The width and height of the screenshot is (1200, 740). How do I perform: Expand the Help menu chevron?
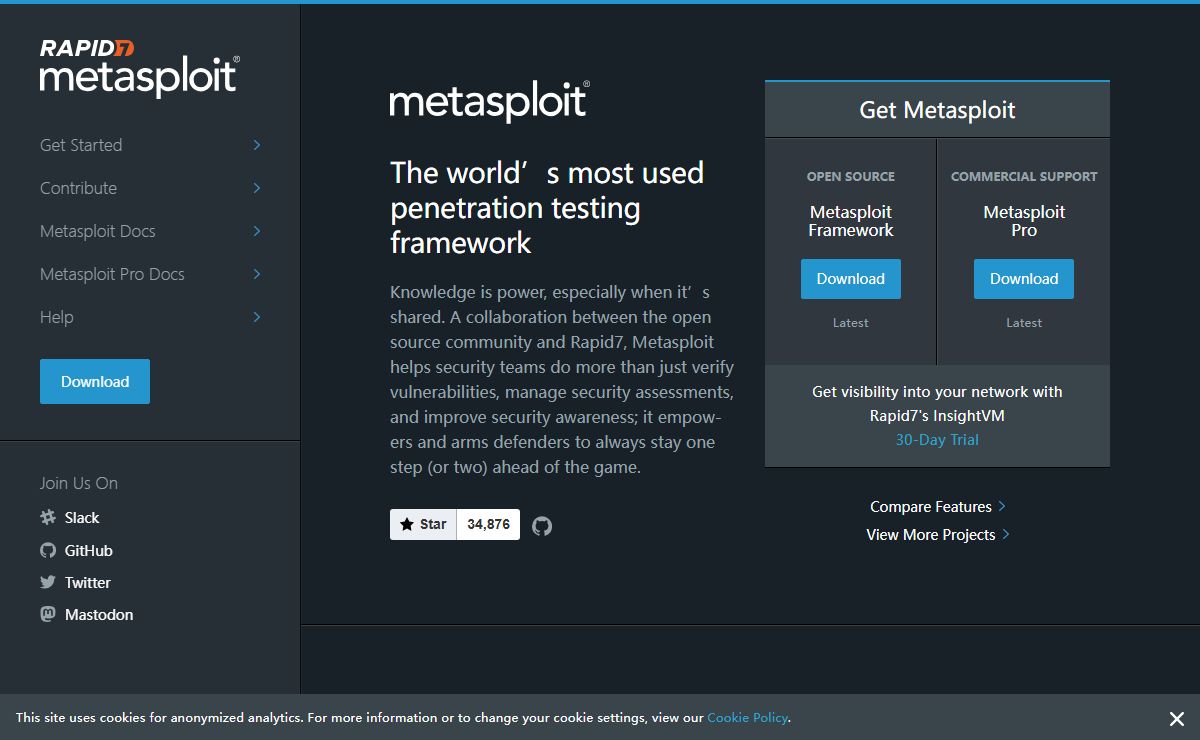pos(257,317)
